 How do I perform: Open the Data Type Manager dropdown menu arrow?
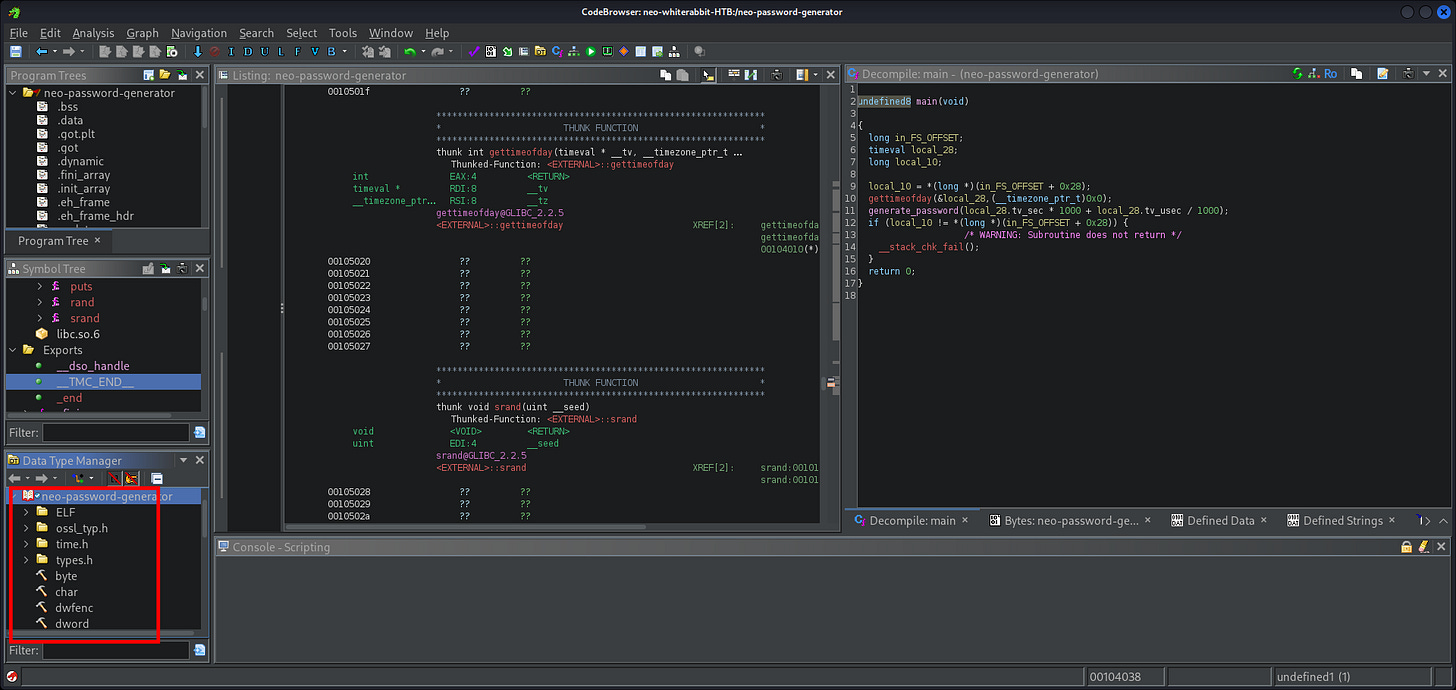183,461
